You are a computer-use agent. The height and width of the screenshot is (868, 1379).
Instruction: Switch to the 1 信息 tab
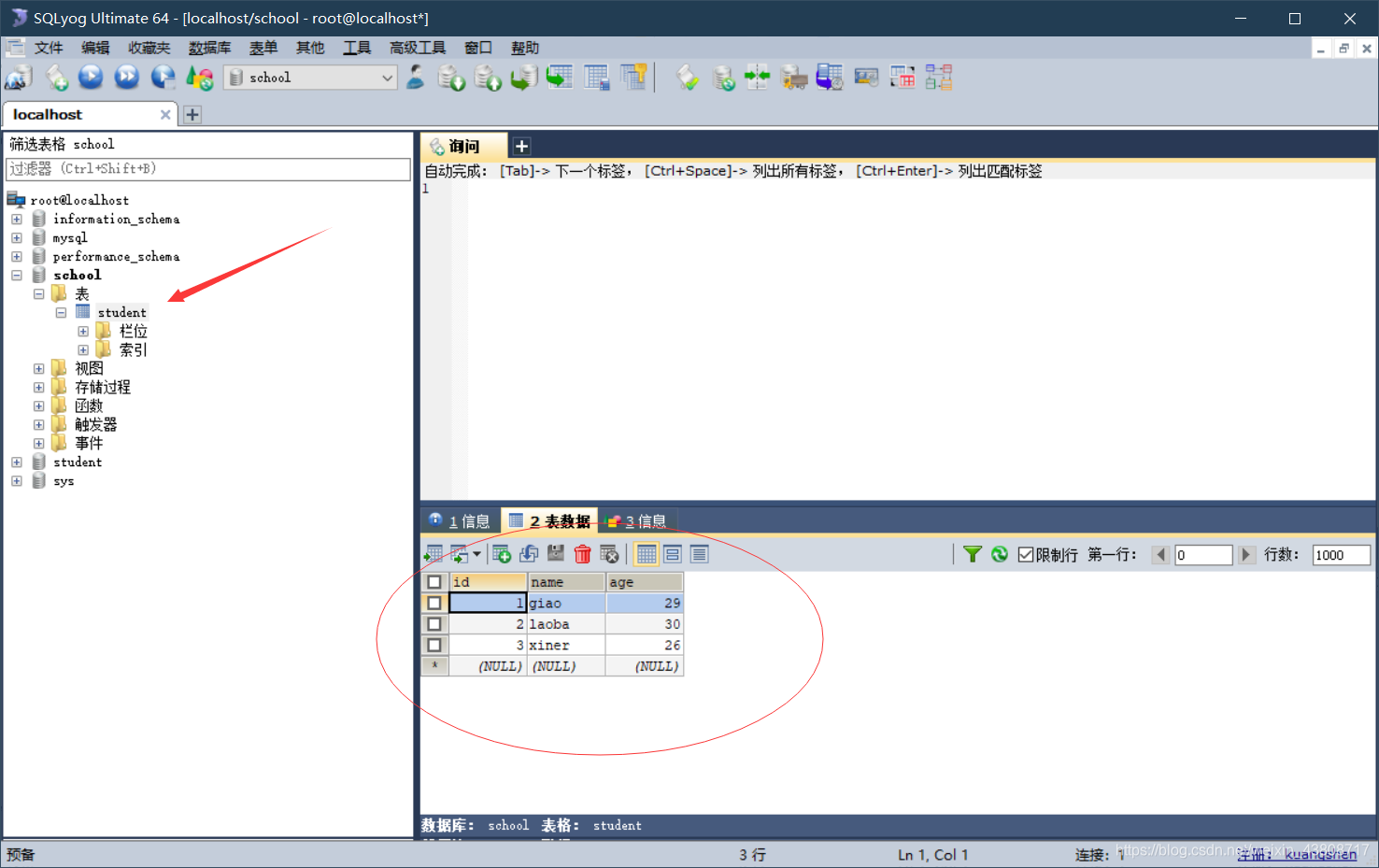461,520
